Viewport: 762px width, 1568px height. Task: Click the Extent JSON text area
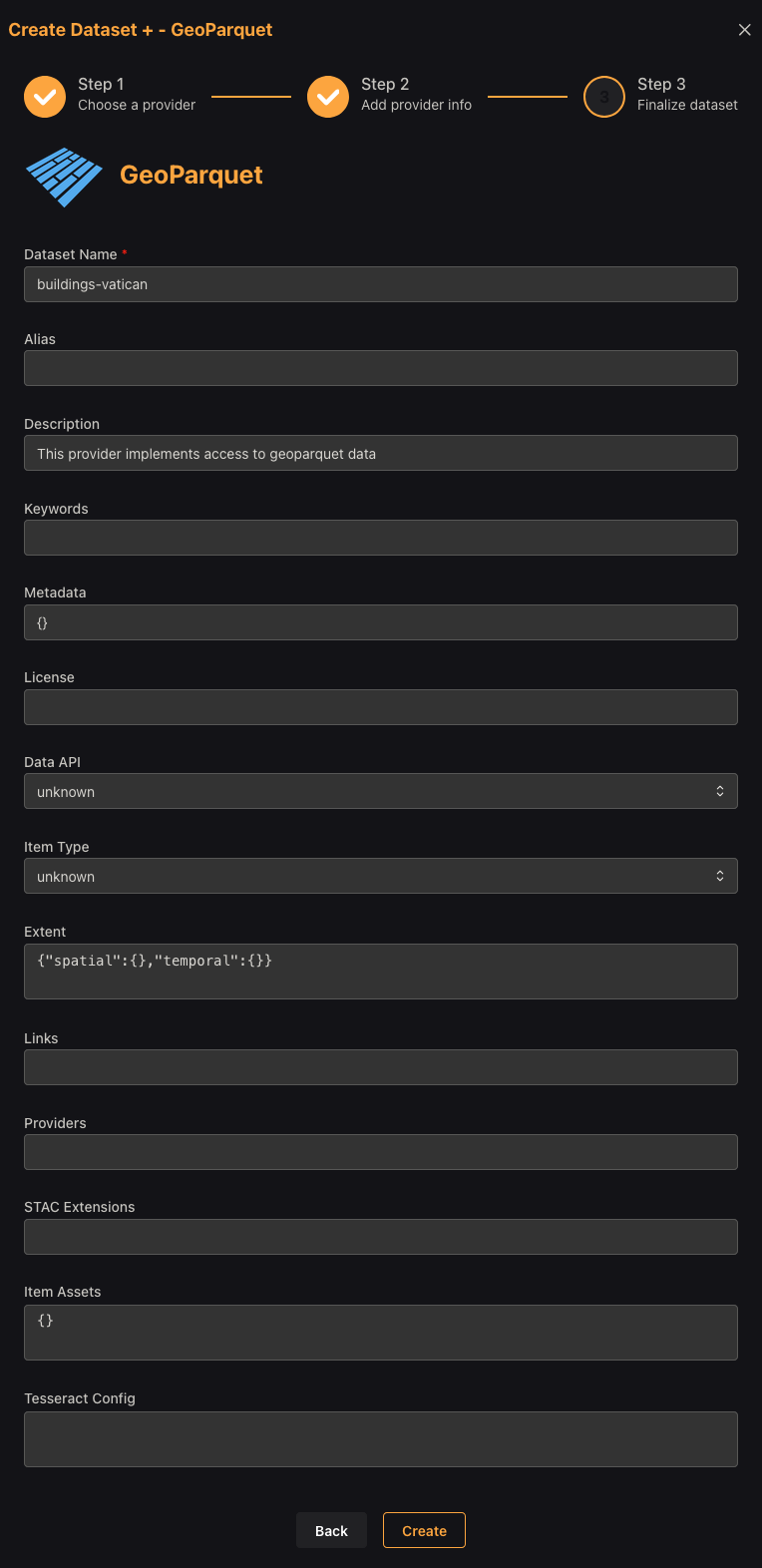tap(381, 972)
